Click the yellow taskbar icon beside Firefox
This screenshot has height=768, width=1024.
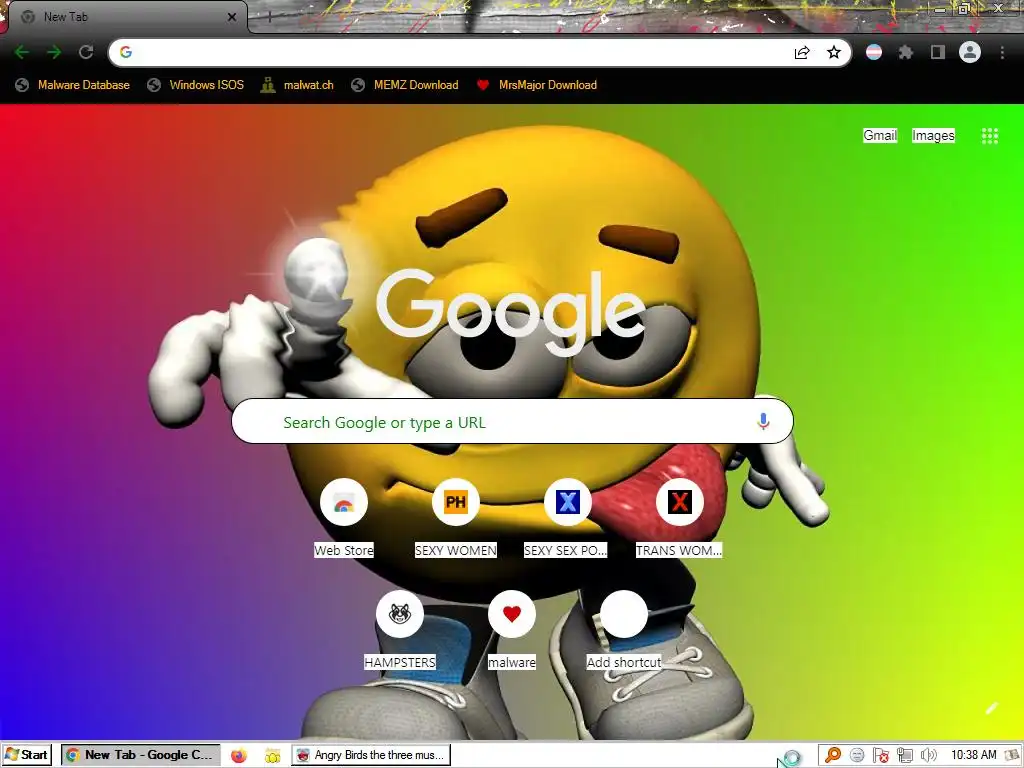tap(272, 756)
